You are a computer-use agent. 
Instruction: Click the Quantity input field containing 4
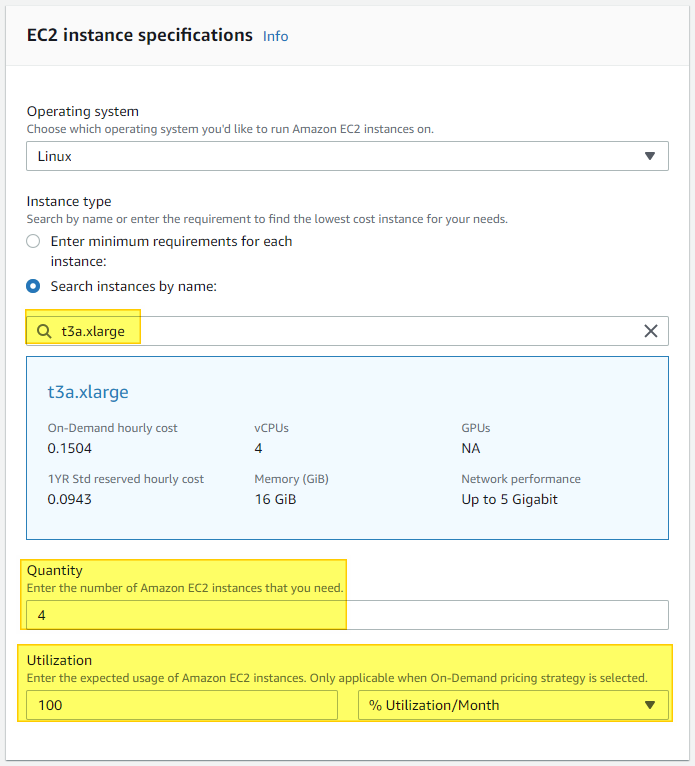click(x=347, y=615)
